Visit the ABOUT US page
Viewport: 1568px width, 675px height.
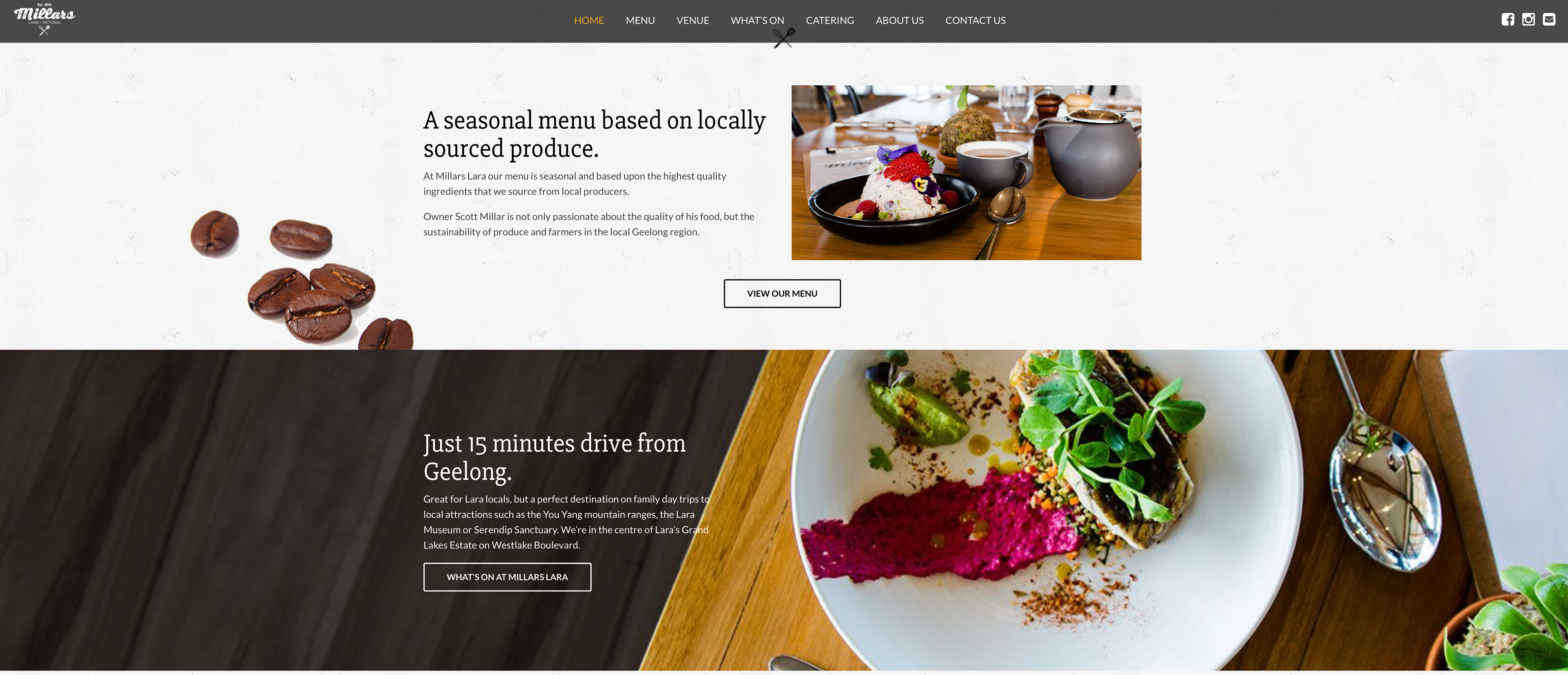point(899,21)
